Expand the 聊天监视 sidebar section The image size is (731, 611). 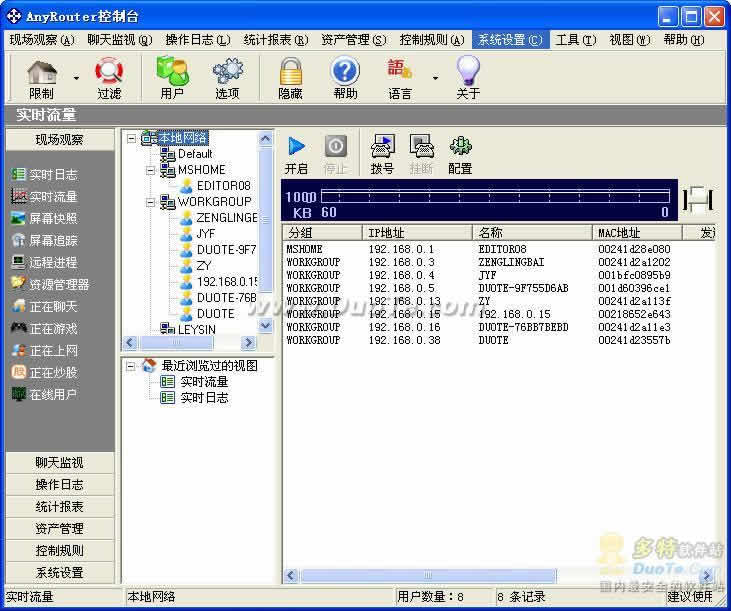pyautogui.click(x=60, y=462)
